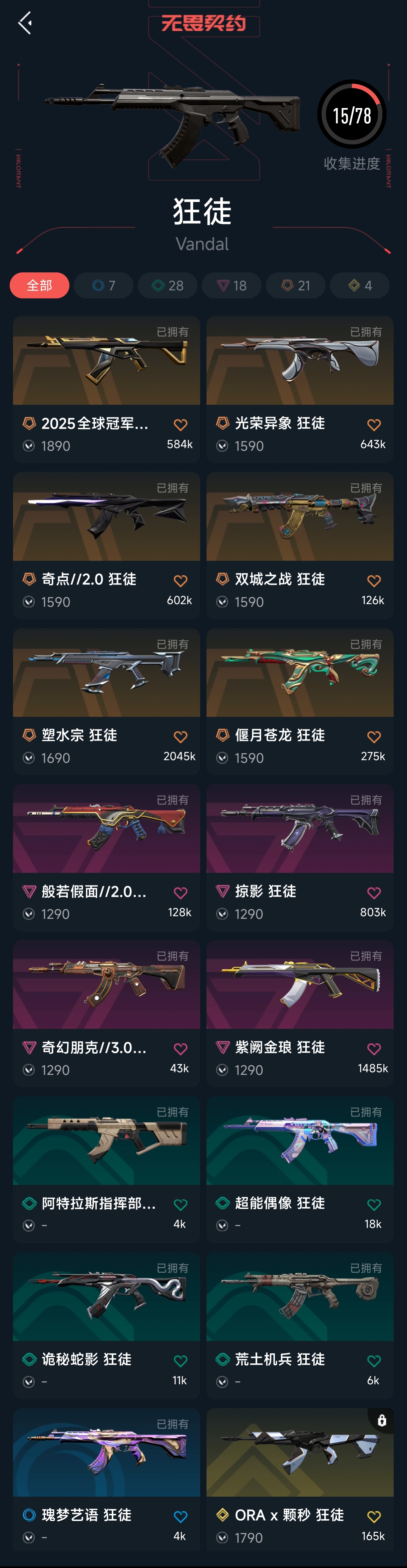Tap heart icon for 超能偶像 狂徒
407x1568 pixels.
pyautogui.click(x=374, y=1205)
